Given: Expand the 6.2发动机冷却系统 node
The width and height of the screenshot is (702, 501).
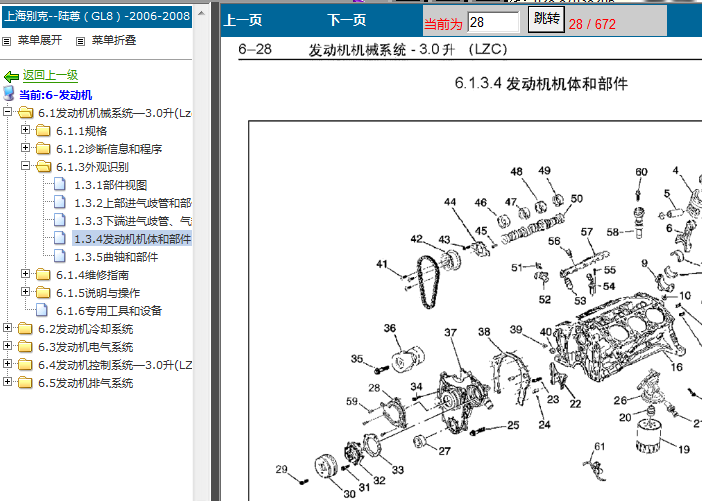Looking at the screenshot, I should point(7,328).
